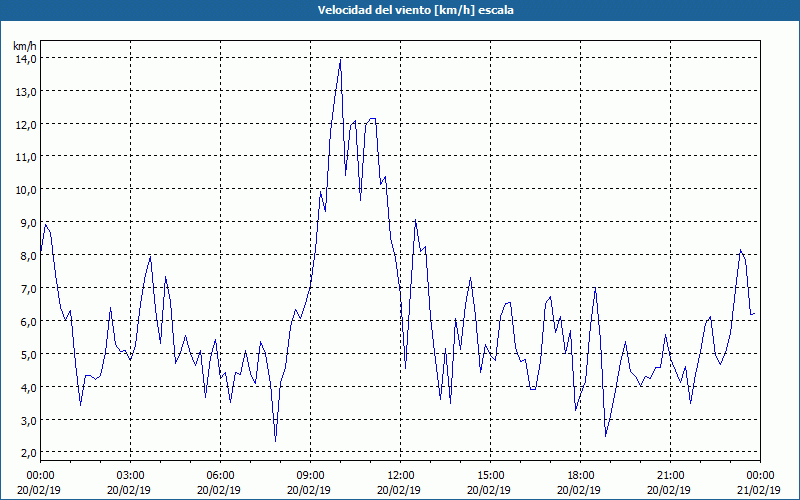Select the "2,0" vertical axis label
Image resolution: width=800 pixels, height=500 pixels.
click(28, 453)
